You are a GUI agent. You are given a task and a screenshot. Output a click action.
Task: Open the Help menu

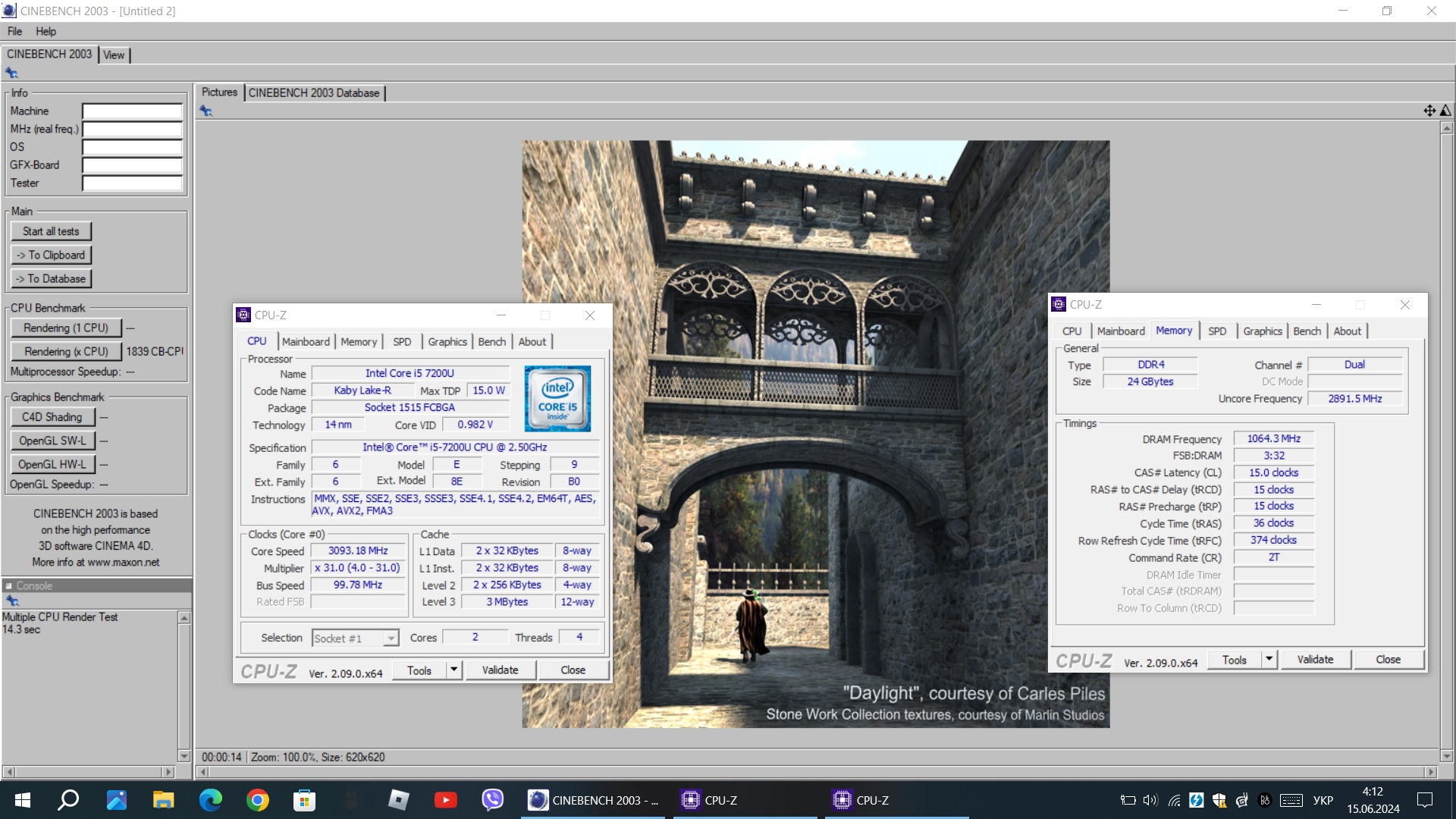[x=45, y=31]
